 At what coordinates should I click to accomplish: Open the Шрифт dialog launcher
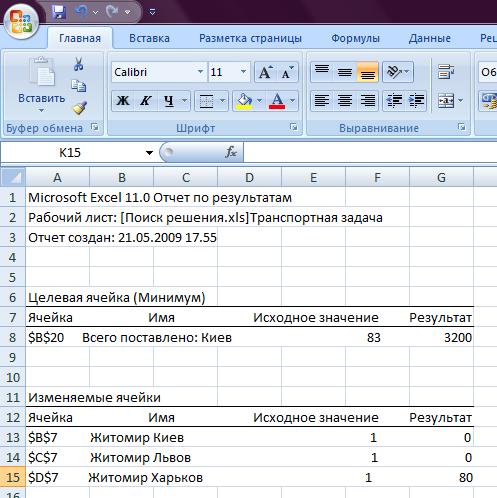(294, 127)
